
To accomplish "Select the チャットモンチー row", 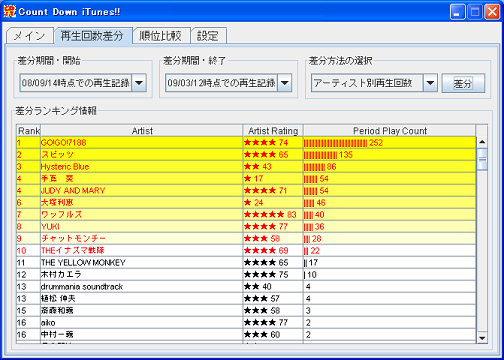I will pyautogui.click(x=246, y=239).
